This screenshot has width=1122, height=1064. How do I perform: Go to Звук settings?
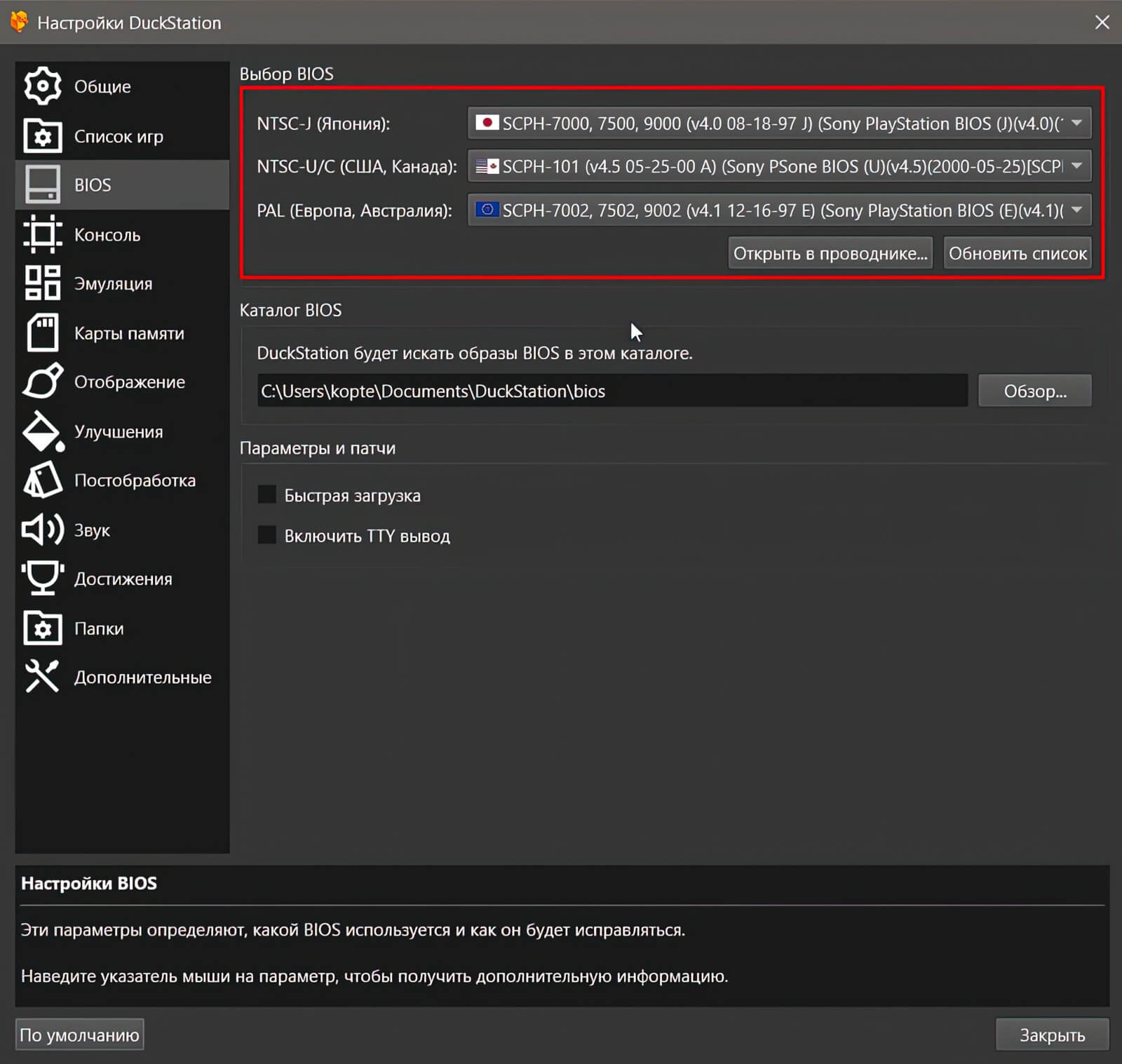[122, 530]
